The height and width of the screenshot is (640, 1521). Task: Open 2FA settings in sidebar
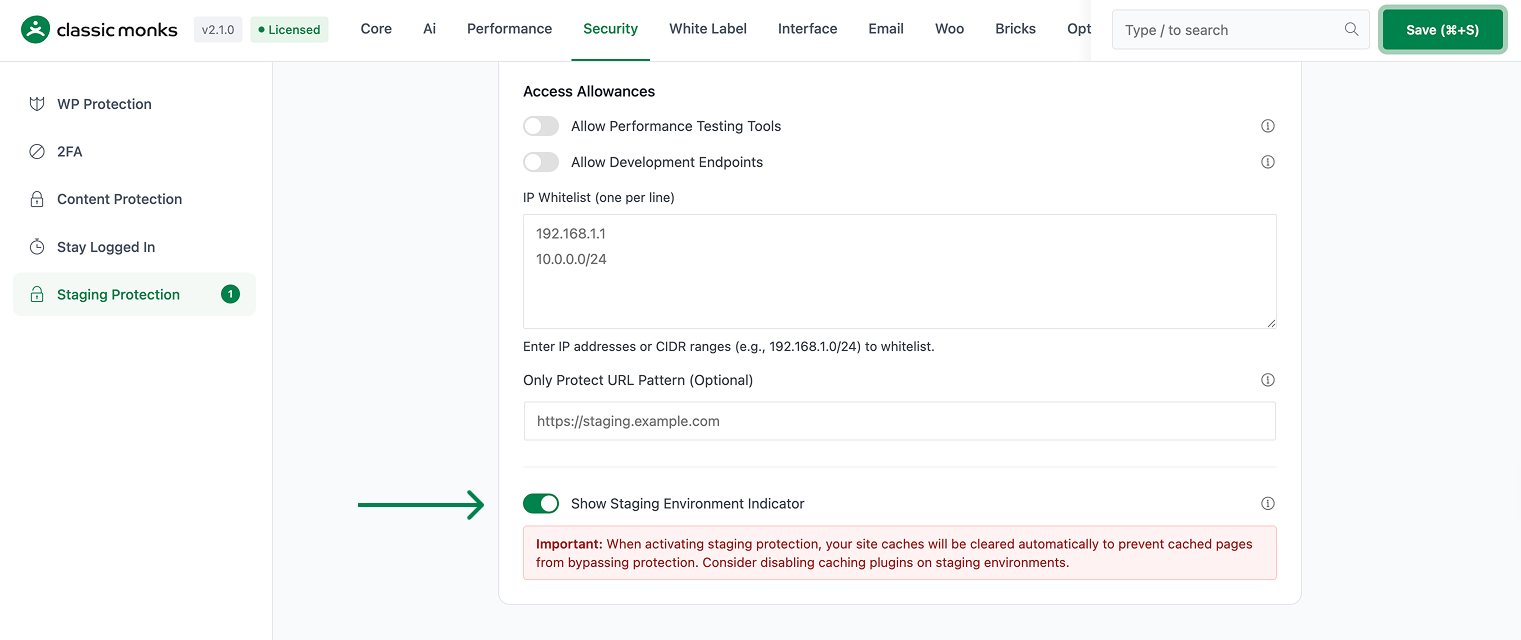click(x=134, y=152)
